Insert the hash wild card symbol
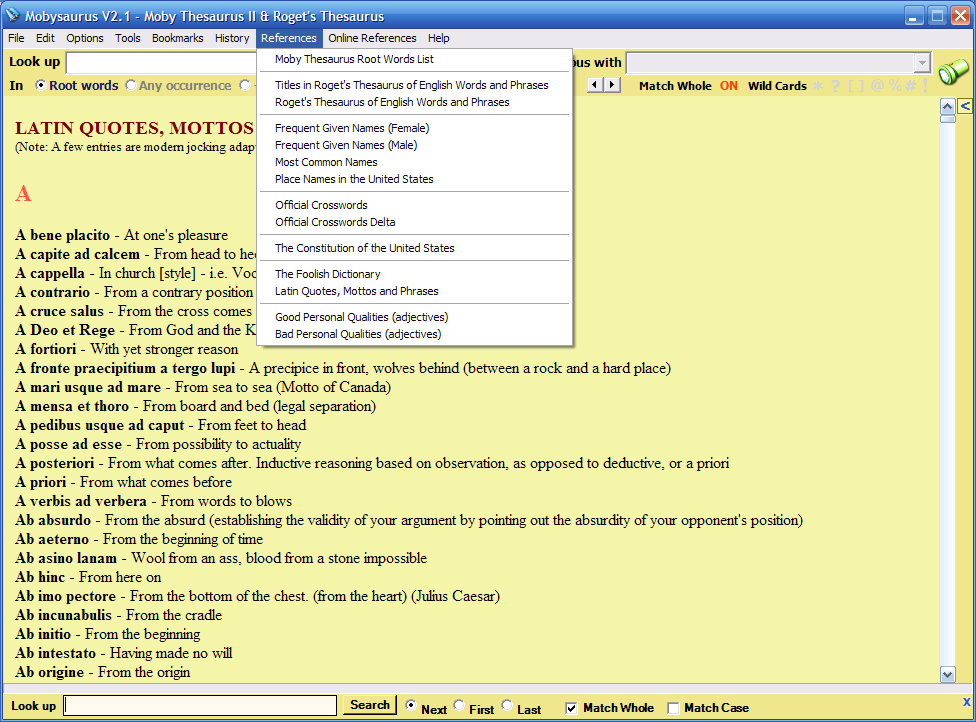The width and height of the screenshot is (976, 722). [911, 86]
